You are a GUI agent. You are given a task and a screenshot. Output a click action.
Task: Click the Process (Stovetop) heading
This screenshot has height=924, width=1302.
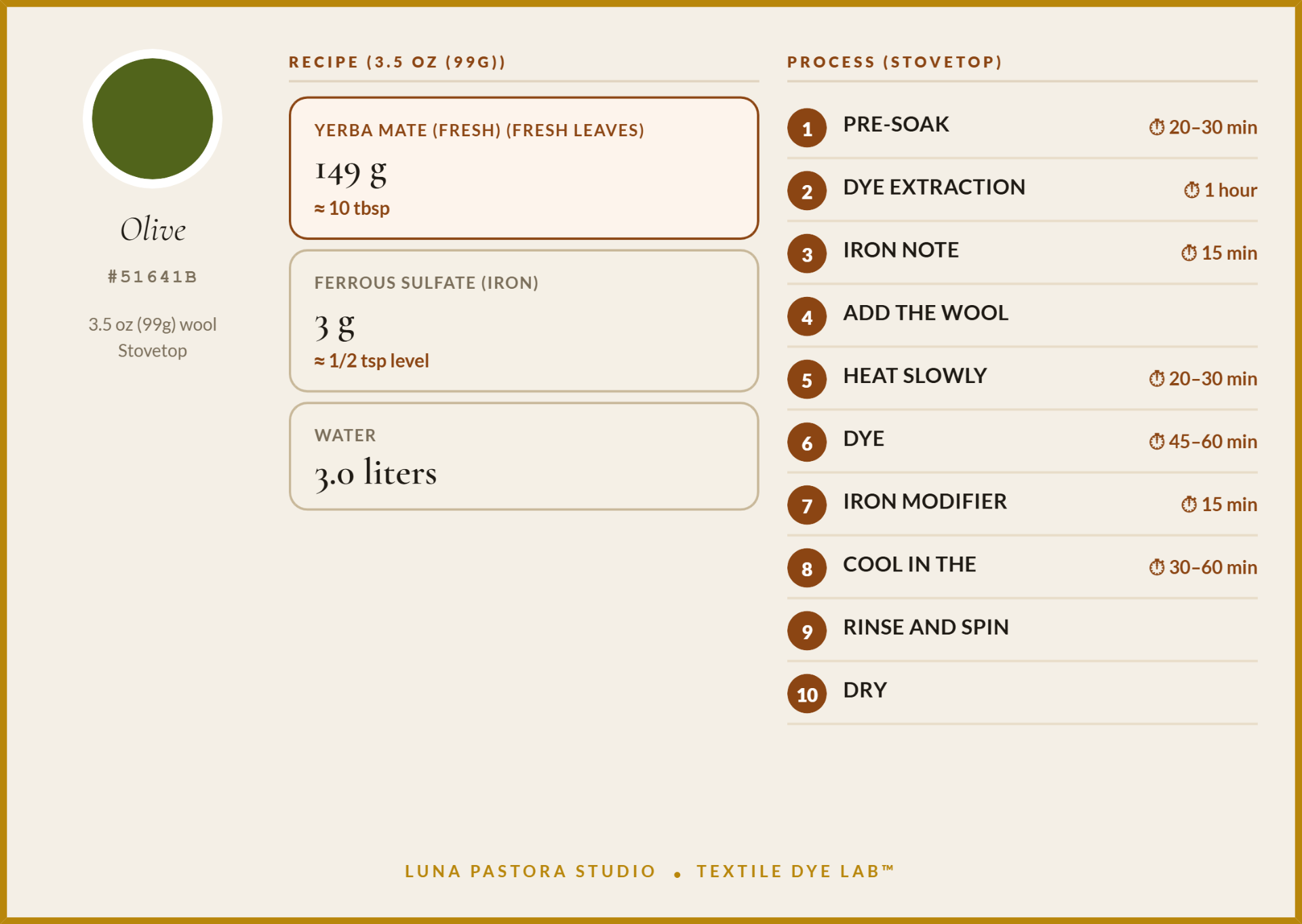click(x=895, y=62)
